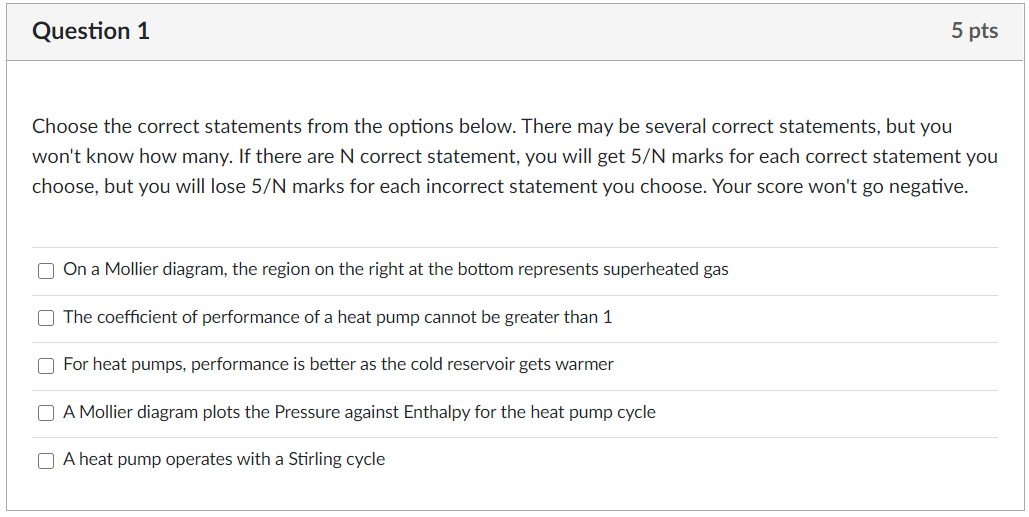The image size is (1029, 517).
Task: Enable the Pressure against Enthalpy checkbox
Action: point(46,413)
